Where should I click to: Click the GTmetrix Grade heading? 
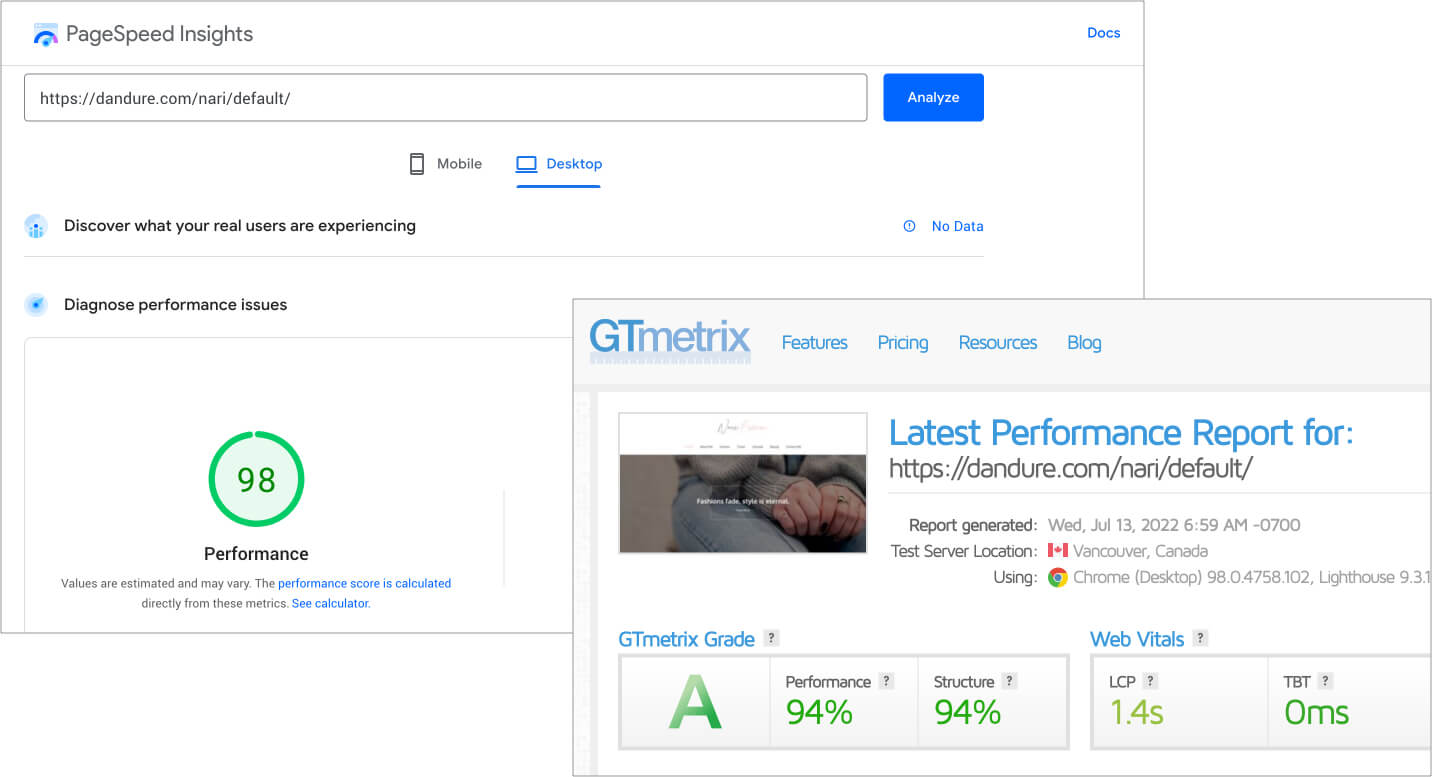point(687,639)
